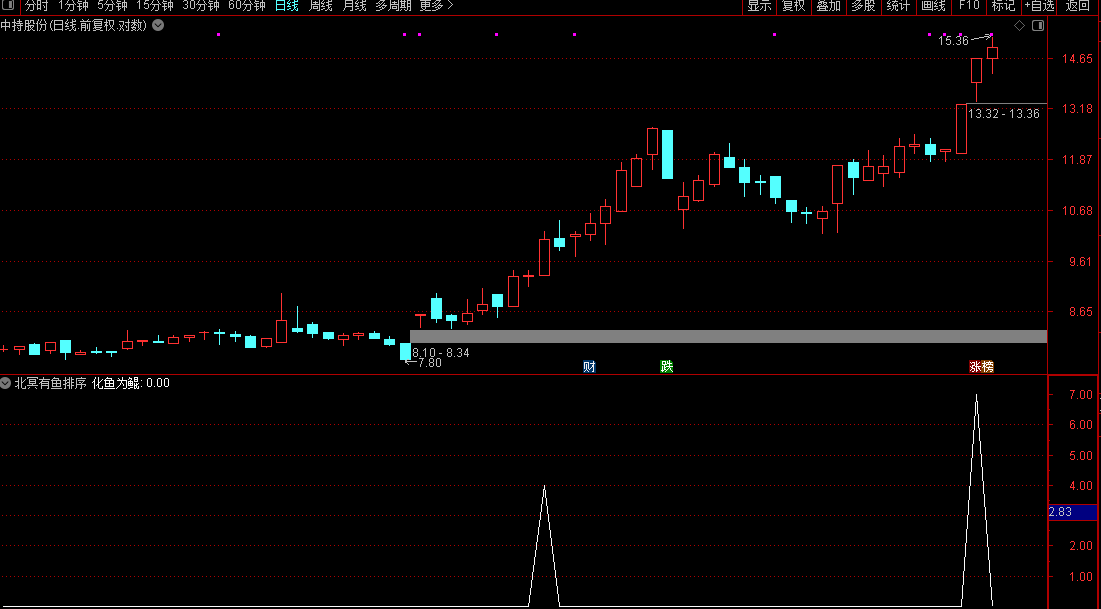This screenshot has width=1101, height=609.
Task: Click the gray gap zone bar
Action: (x=728, y=336)
